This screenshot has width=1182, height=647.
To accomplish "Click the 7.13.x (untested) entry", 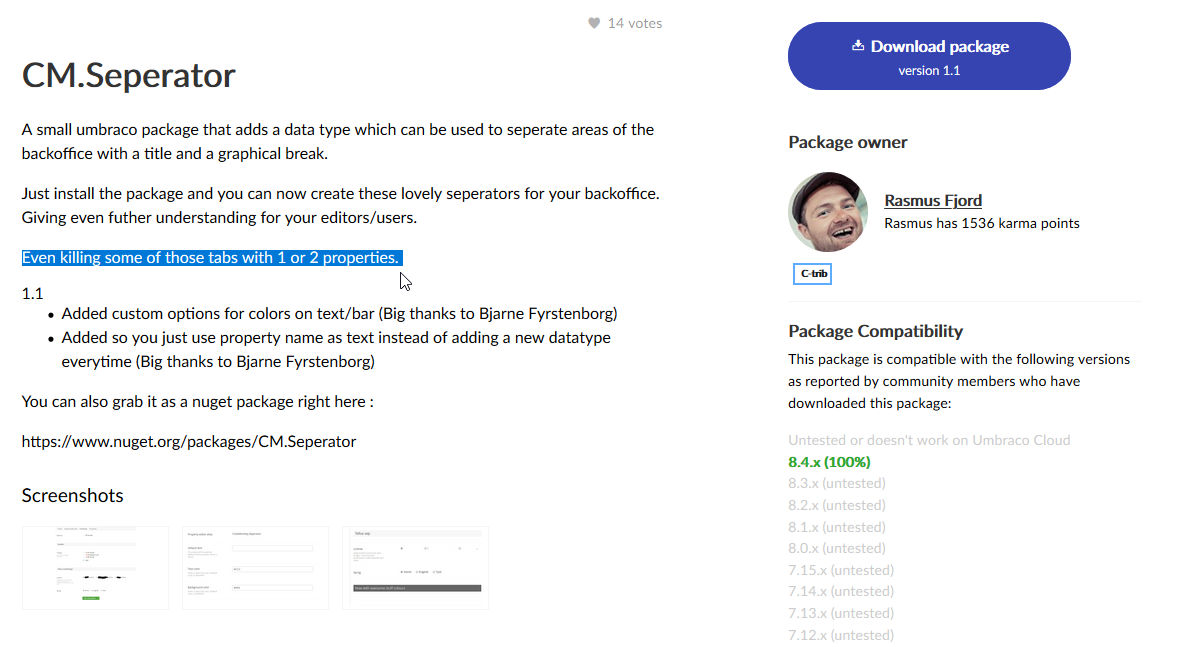I will (x=841, y=613).
